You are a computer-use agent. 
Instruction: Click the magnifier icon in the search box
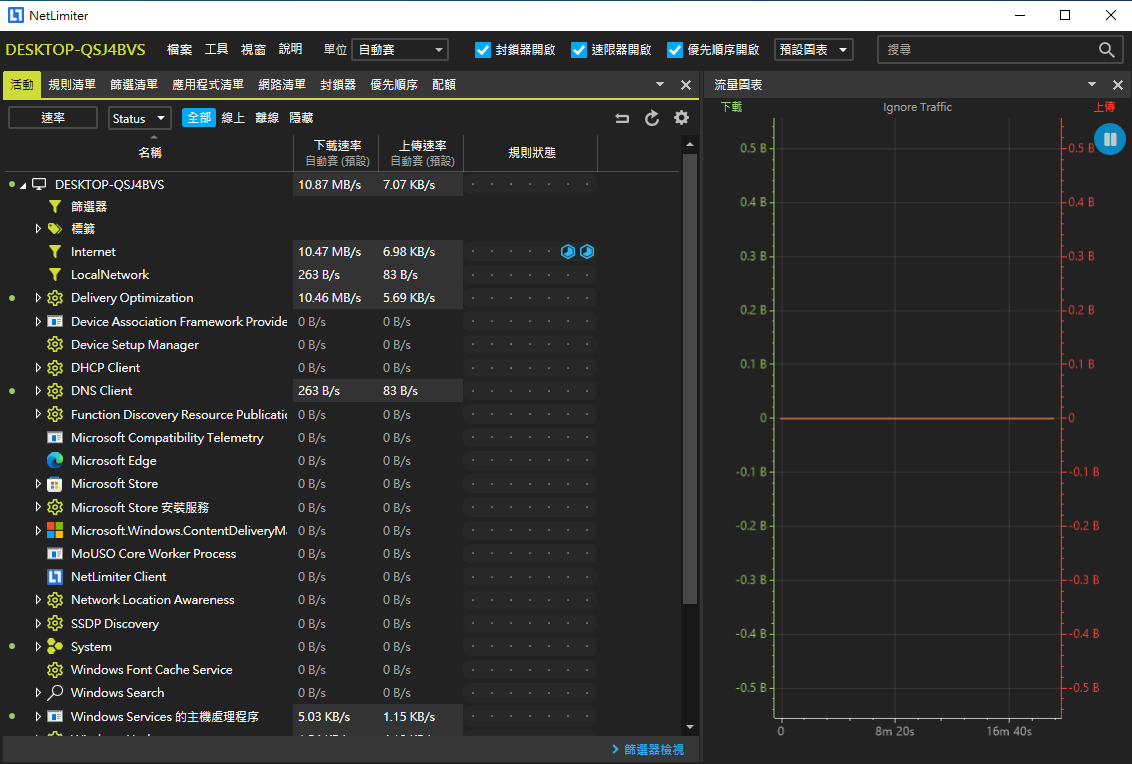[x=1106, y=50]
